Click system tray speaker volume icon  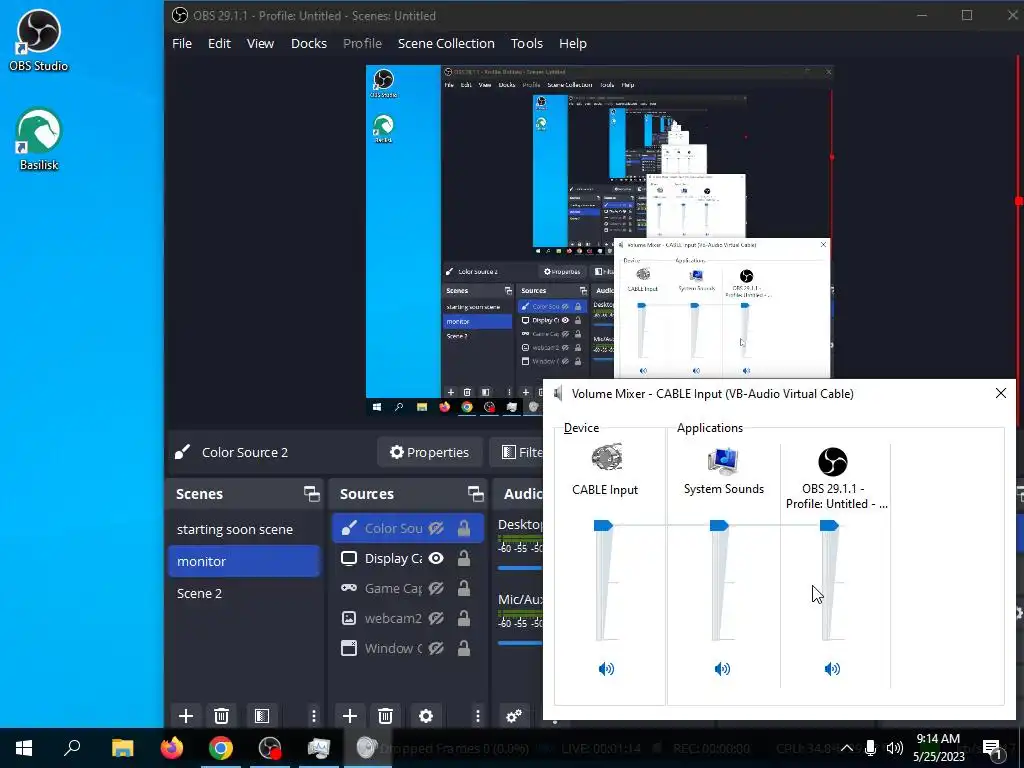(895, 748)
